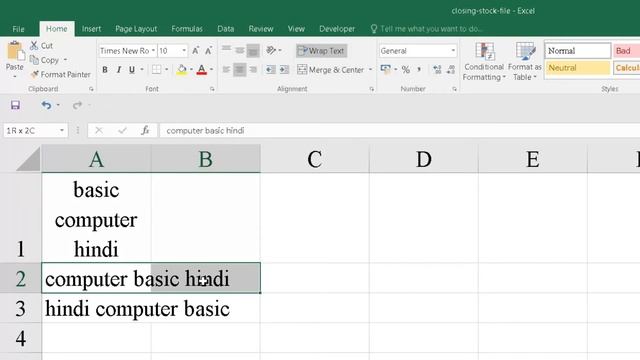Toggle Italic formatting
The width and height of the screenshot is (640, 360).
pyautogui.click(x=118, y=69)
